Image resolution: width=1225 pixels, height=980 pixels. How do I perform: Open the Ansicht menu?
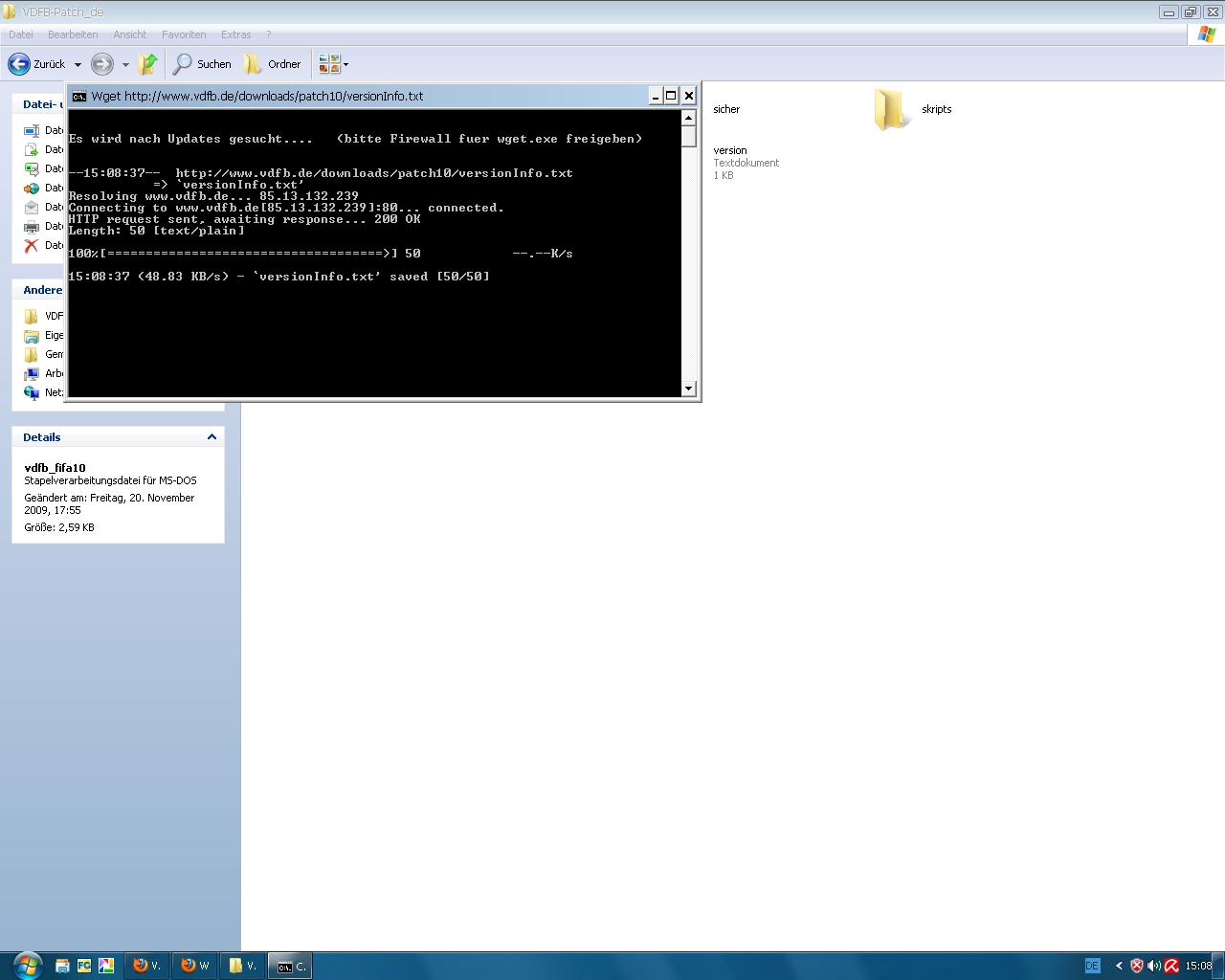(129, 34)
